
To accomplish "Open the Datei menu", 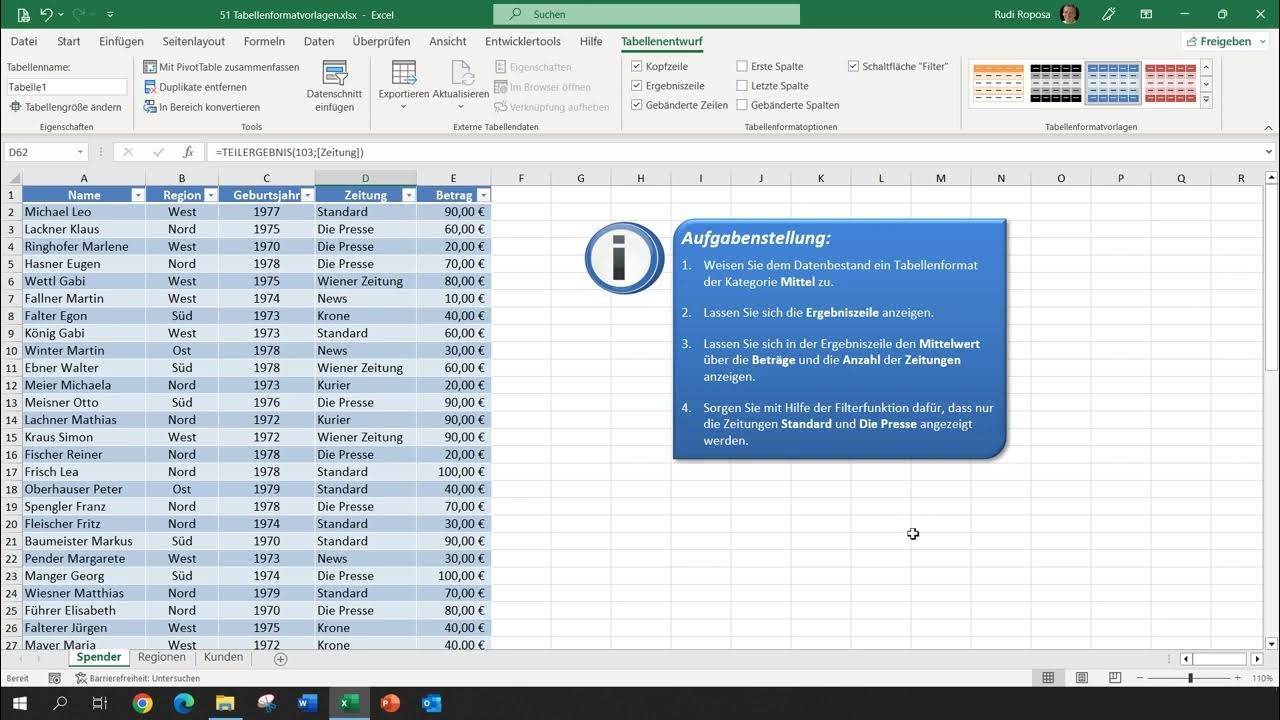I will pyautogui.click(x=24, y=42).
